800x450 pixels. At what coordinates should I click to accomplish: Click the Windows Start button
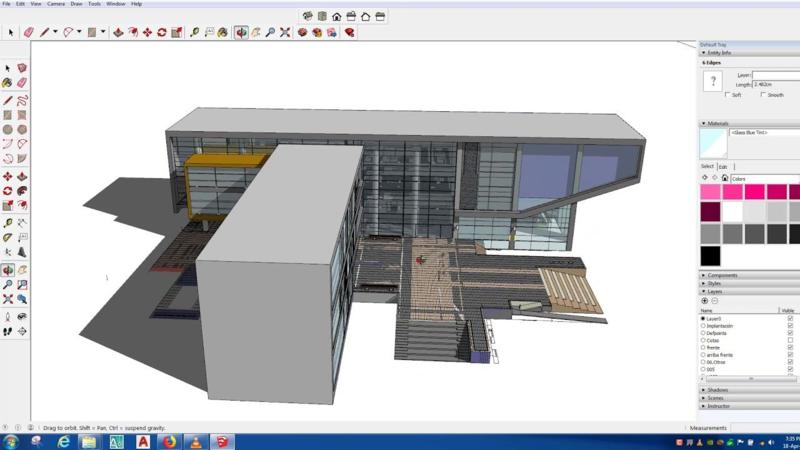tap(12, 441)
